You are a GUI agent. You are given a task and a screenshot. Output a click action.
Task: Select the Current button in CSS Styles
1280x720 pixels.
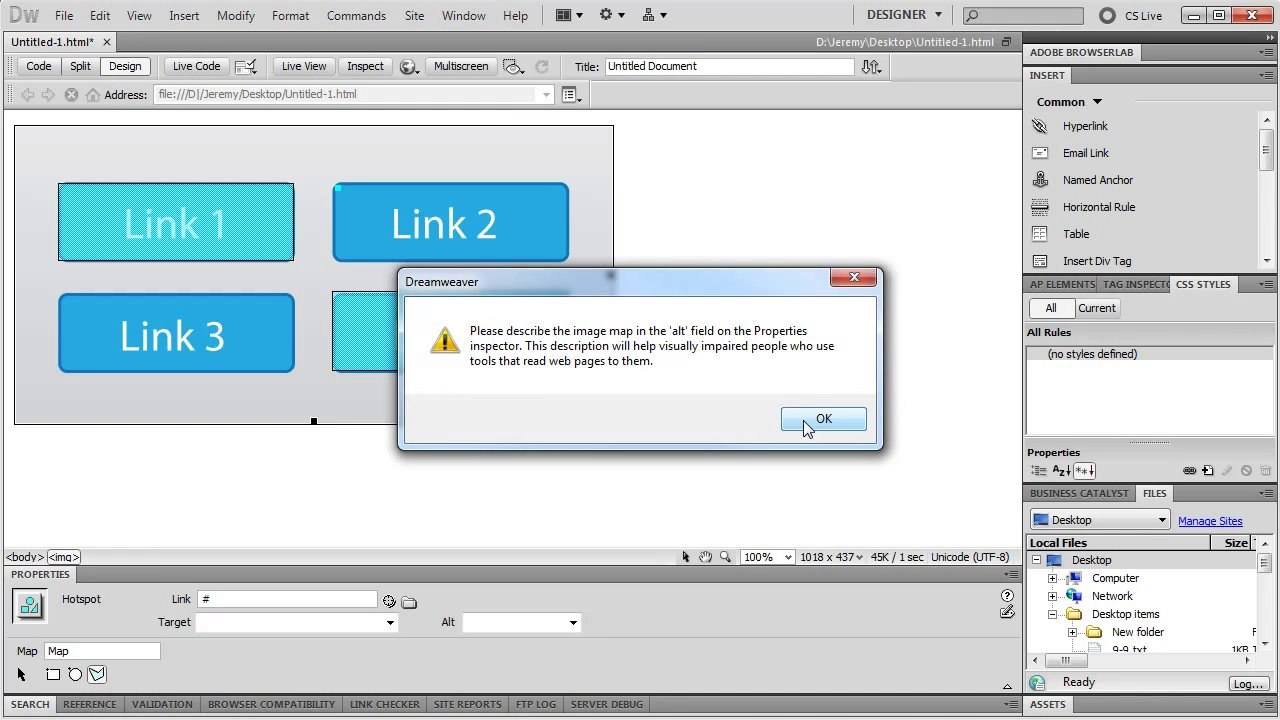(1096, 308)
